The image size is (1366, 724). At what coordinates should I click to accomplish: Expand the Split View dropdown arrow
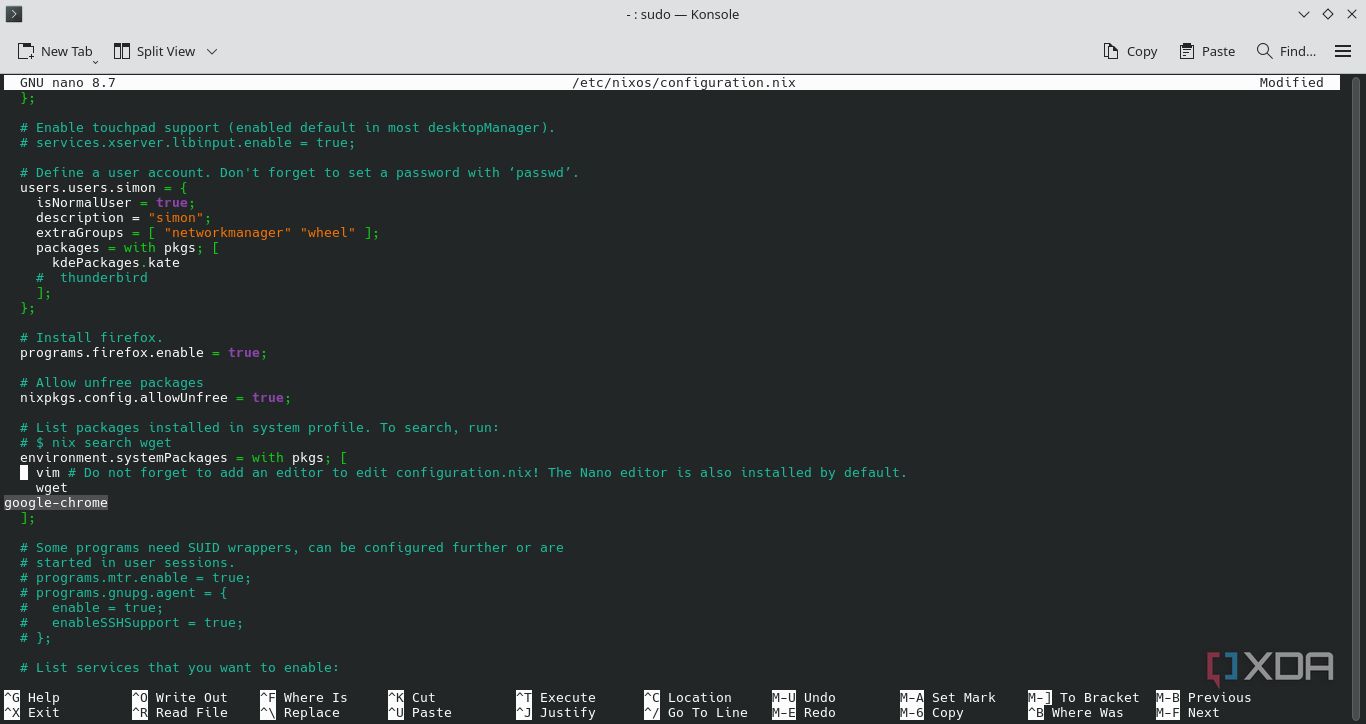212,51
